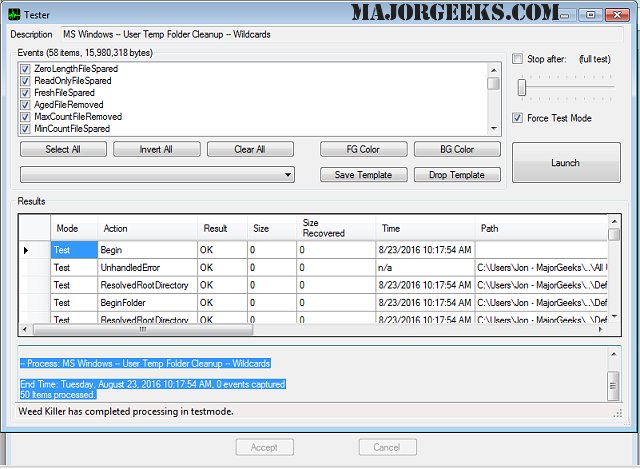Click the Path column header

(541, 228)
